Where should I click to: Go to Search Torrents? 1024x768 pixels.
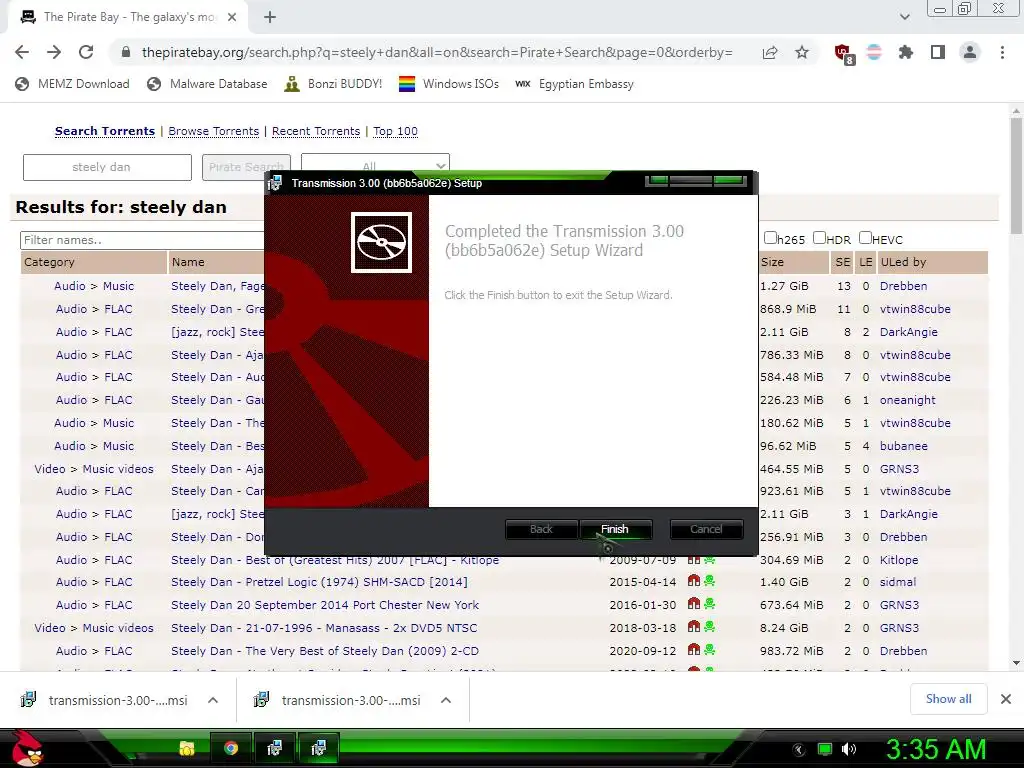(x=104, y=131)
